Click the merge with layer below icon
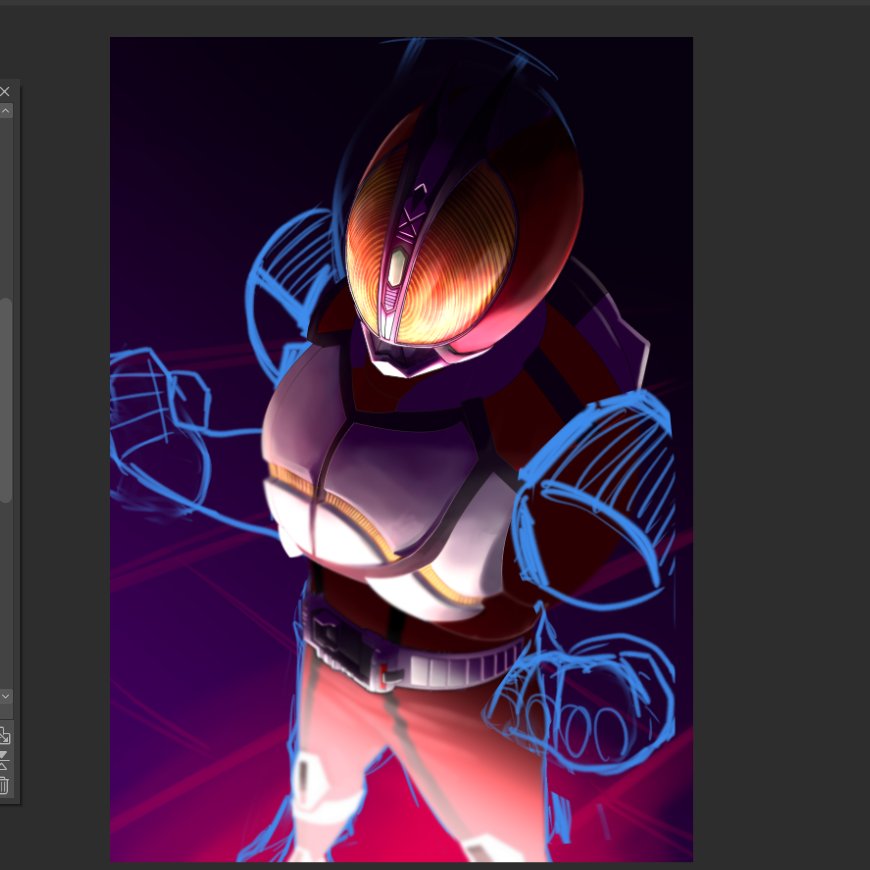The image size is (870, 870). pyautogui.click(x=4, y=761)
